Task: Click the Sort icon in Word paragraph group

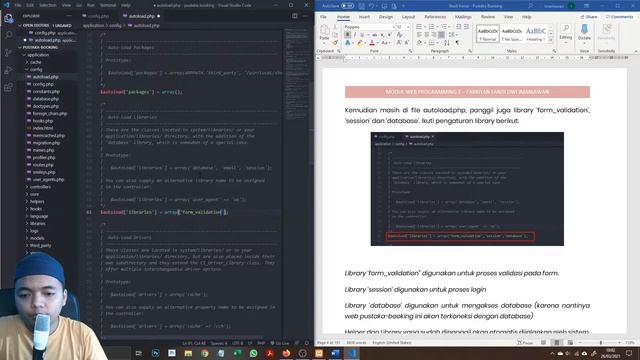Action: click(447, 42)
